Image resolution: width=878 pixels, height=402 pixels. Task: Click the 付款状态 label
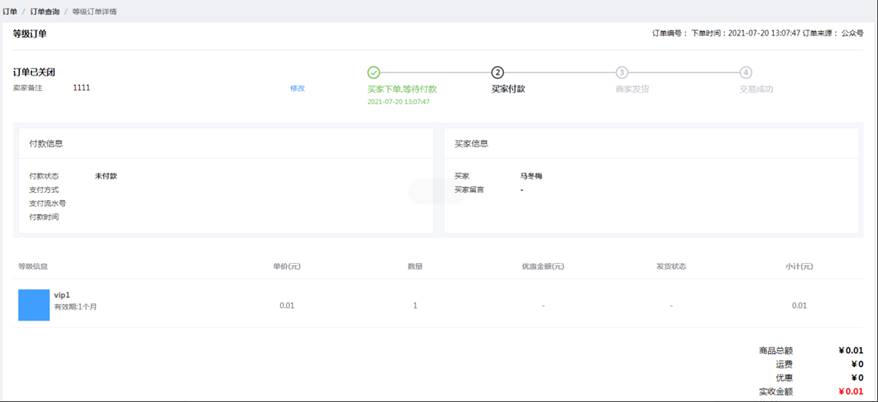point(44,176)
